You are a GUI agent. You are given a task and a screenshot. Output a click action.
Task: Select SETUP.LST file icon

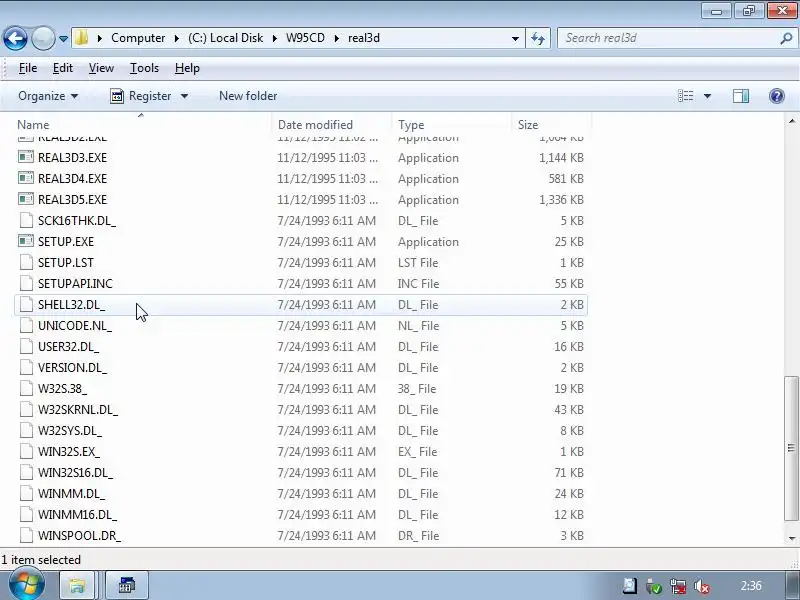pos(26,262)
